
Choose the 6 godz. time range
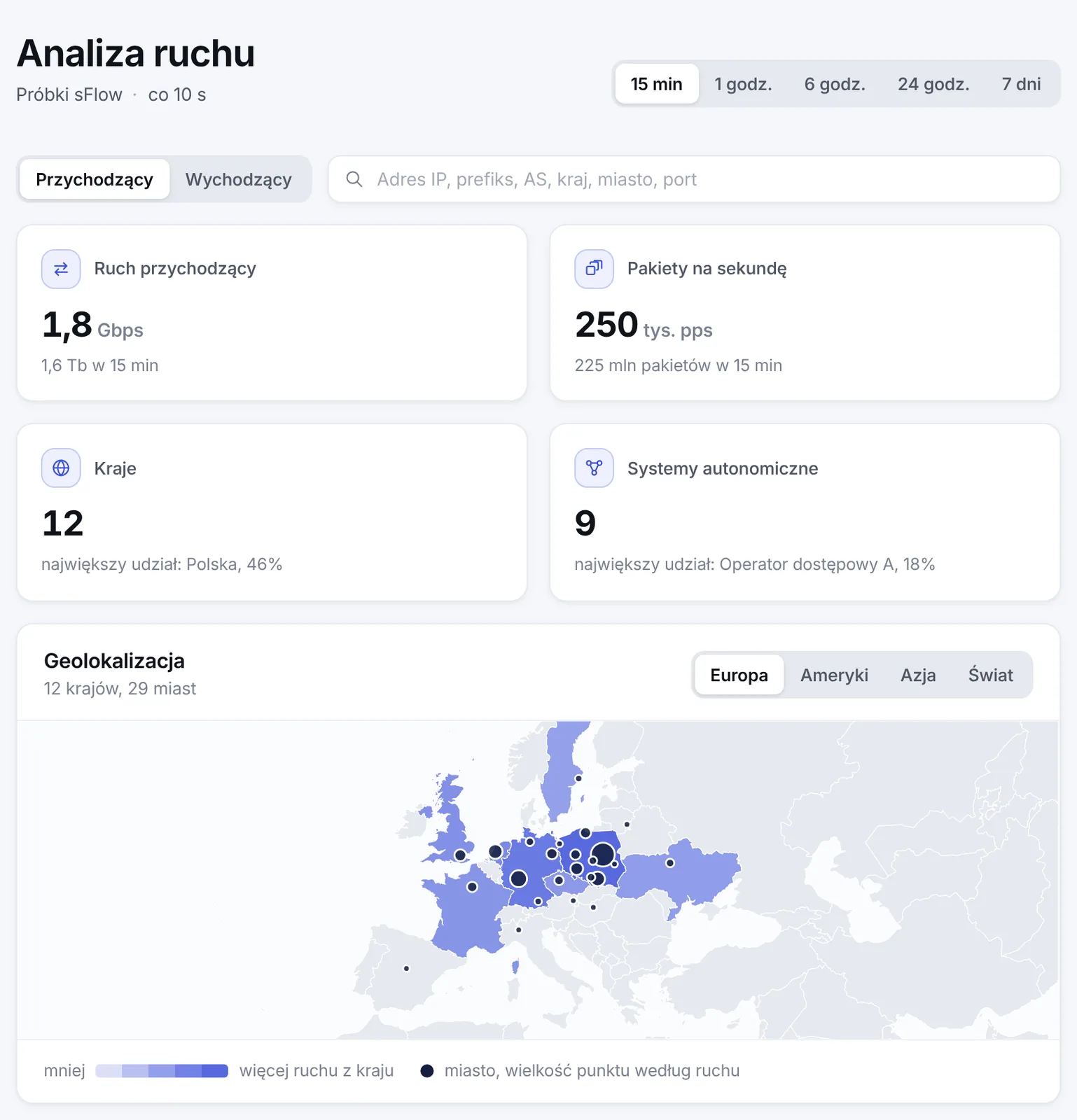(x=835, y=84)
